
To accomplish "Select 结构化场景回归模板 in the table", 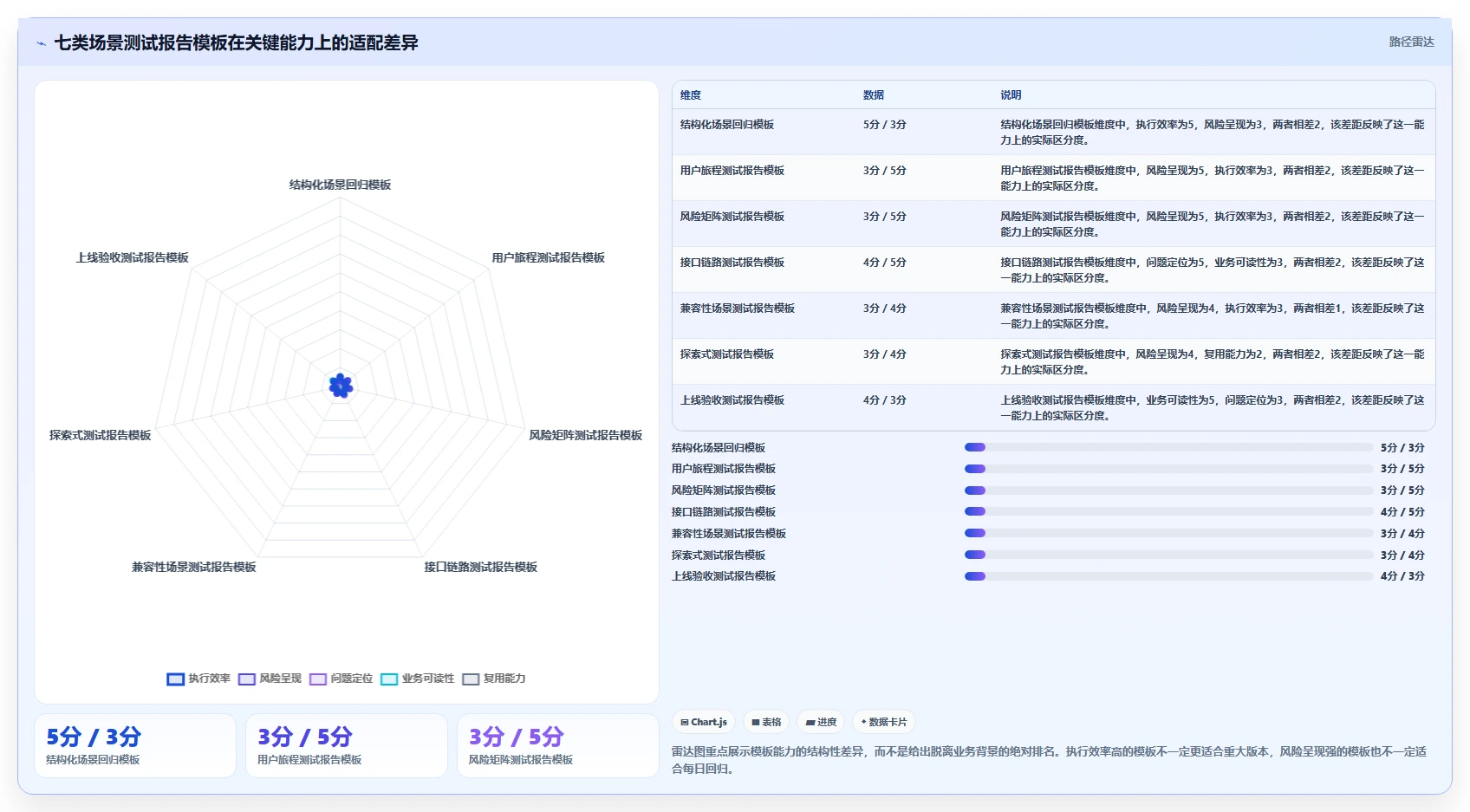I will (727, 125).
